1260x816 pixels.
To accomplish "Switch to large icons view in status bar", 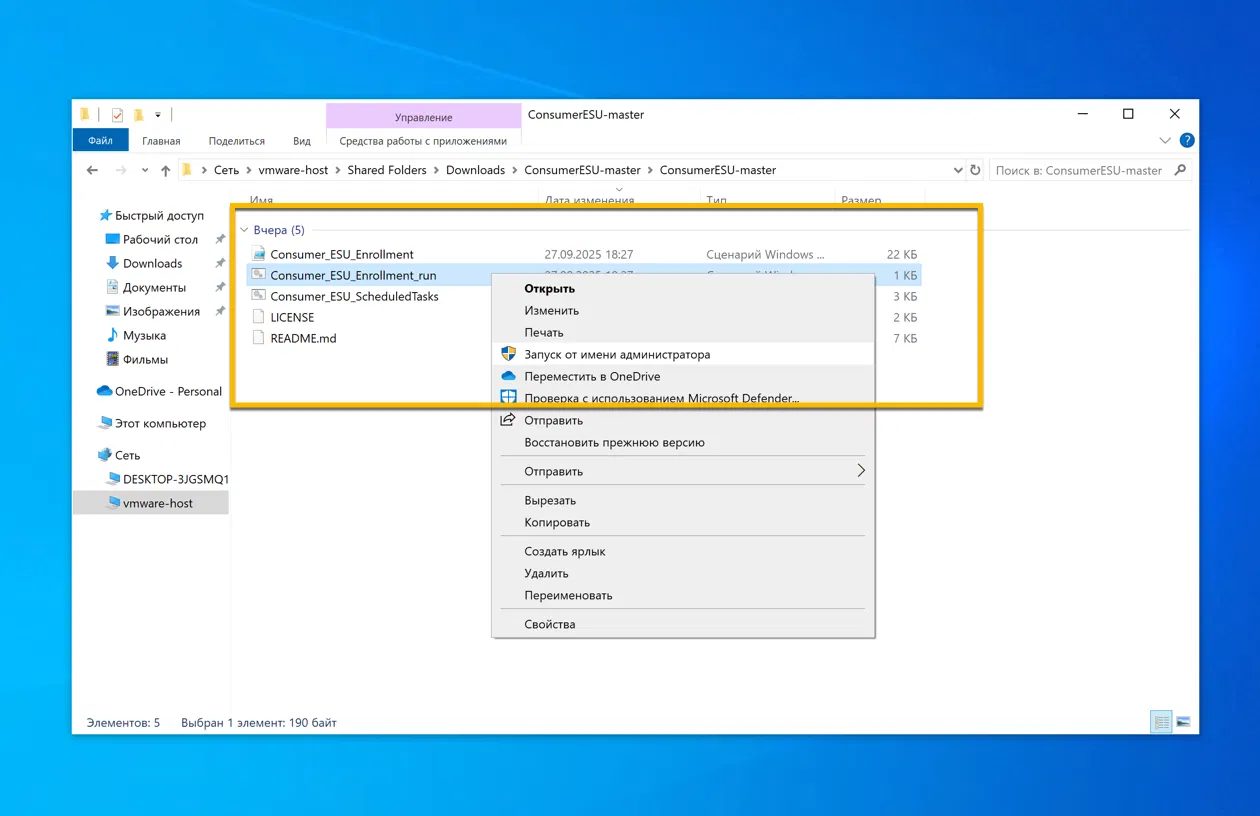I will (1183, 722).
